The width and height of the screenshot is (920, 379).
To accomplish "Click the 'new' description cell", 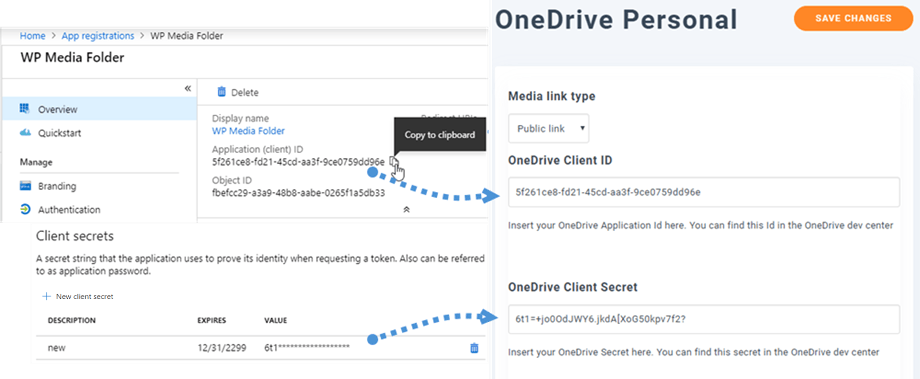I will [56, 348].
